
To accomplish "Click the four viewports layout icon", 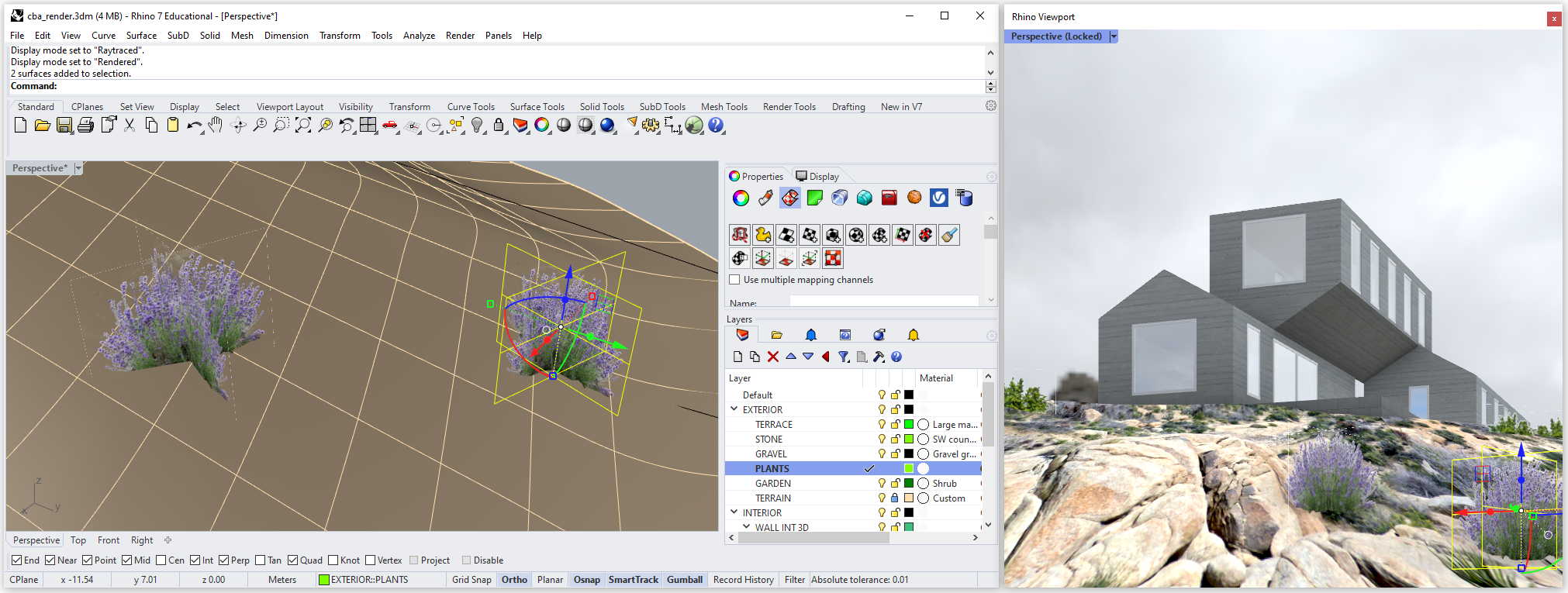I will (x=368, y=126).
